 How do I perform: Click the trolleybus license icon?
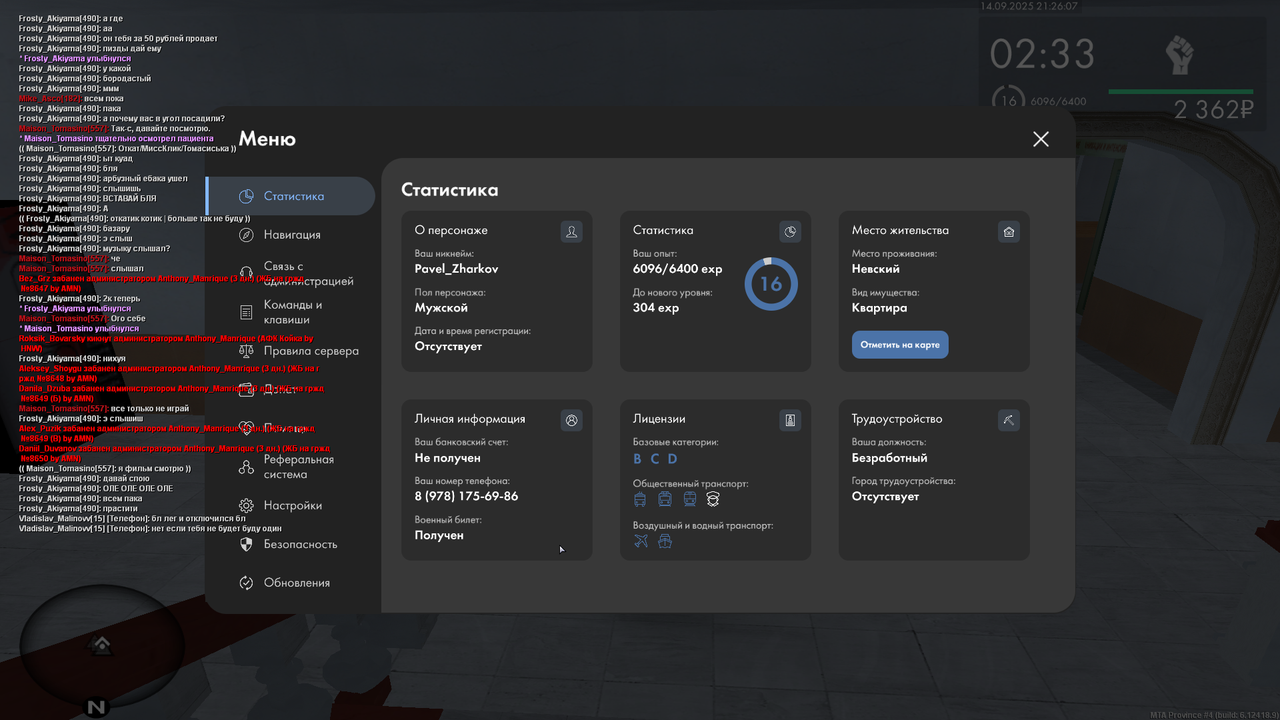click(640, 499)
